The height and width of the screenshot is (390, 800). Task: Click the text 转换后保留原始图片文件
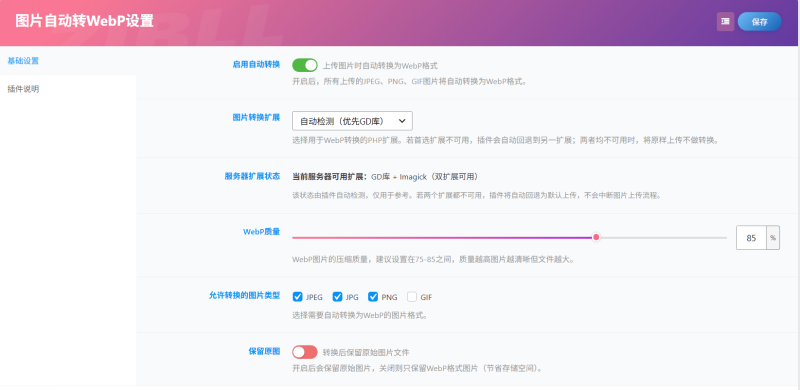pyautogui.click(x=366, y=353)
